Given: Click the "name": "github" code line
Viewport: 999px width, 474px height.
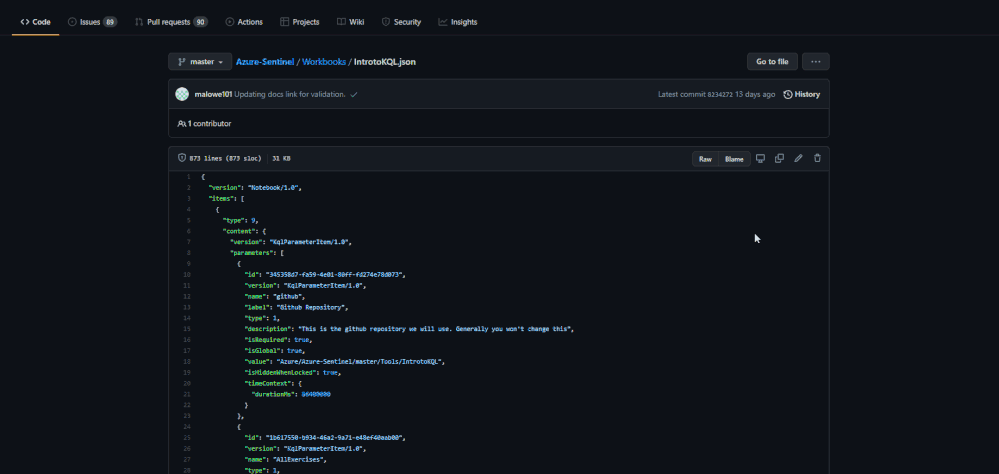Looking at the screenshot, I should 276,296.
